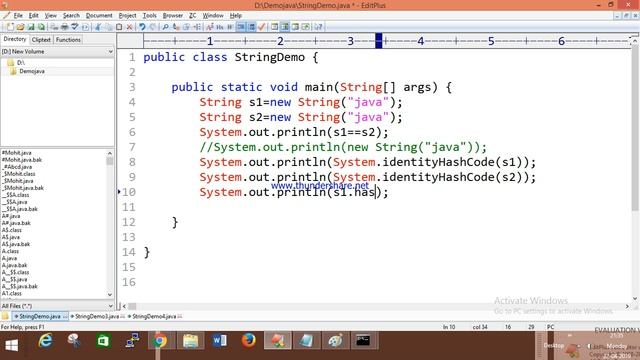Click the Replace toolbar icon
Viewport: 640px width, 360px height.
pyautogui.click(x=177, y=27)
